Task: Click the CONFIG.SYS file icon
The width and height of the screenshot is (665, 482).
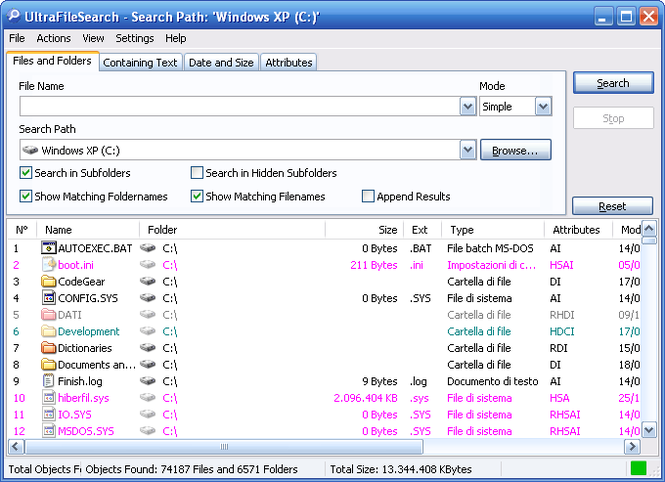Action: click(49, 298)
